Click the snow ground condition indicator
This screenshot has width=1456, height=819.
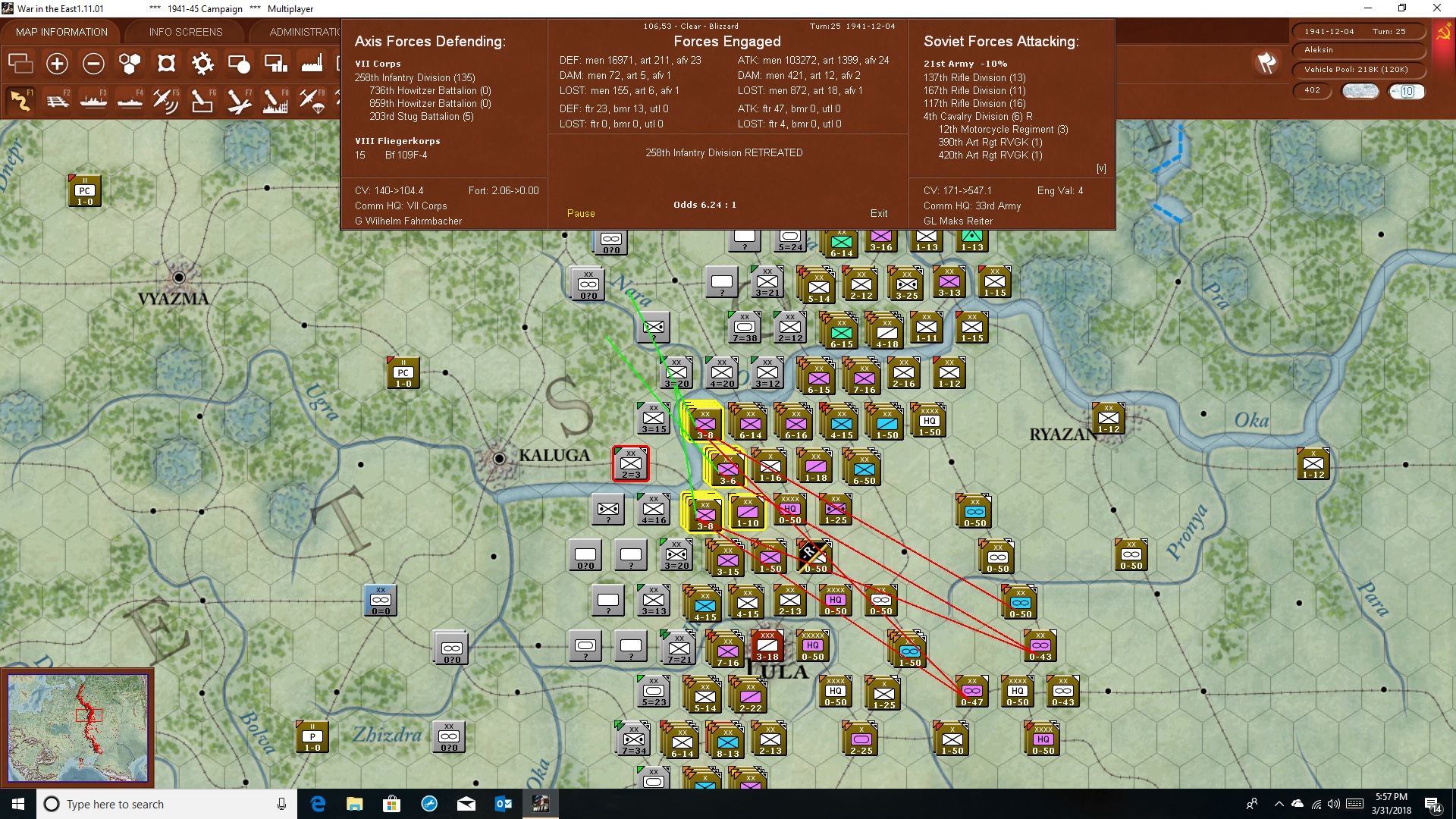pyautogui.click(x=1360, y=91)
